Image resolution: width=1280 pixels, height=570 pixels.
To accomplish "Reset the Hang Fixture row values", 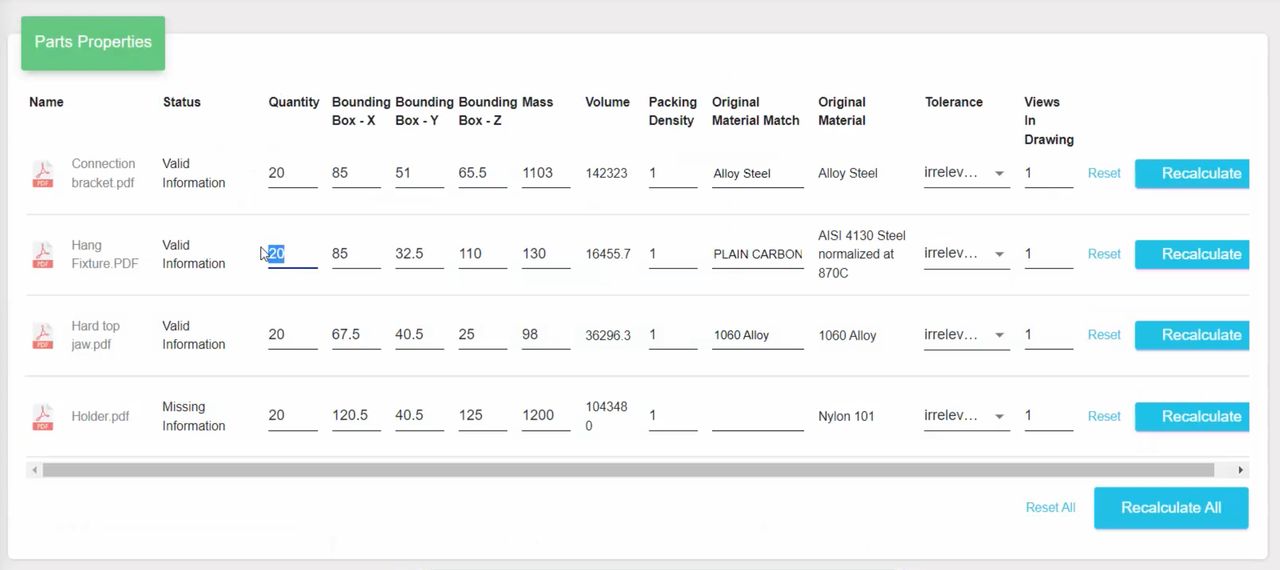I will click(1104, 254).
